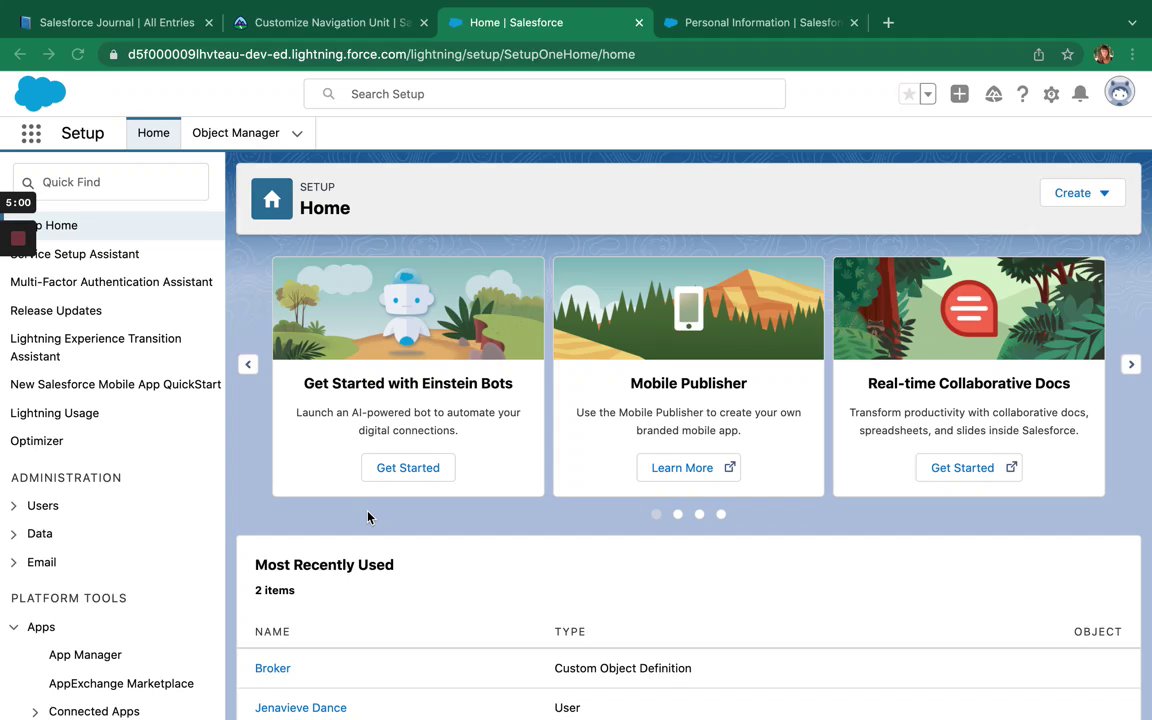Close the Personal Information tab
The width and height of the screenshot is (1152, 720).
pos(854,23)
